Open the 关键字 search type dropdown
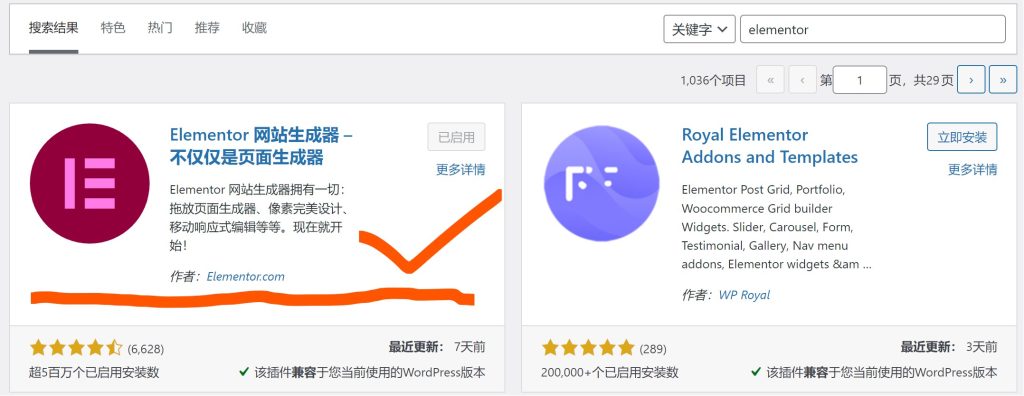1024x396 pixels. point(699,29)
